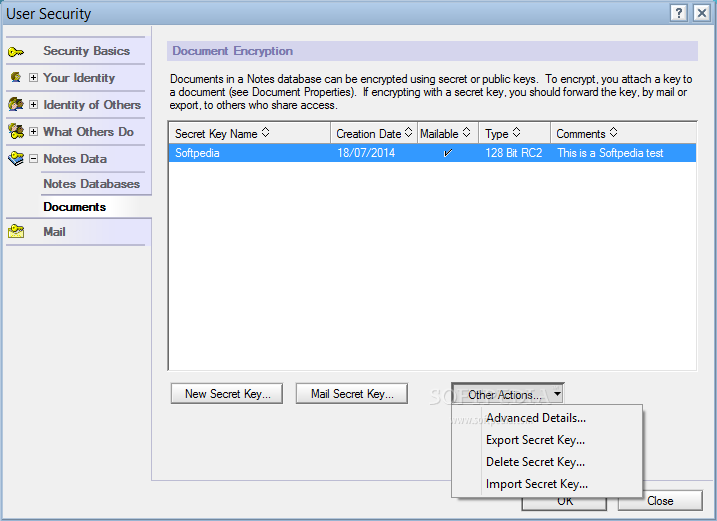
Task: Open the Security Basics section
Action: coord(86,51)
